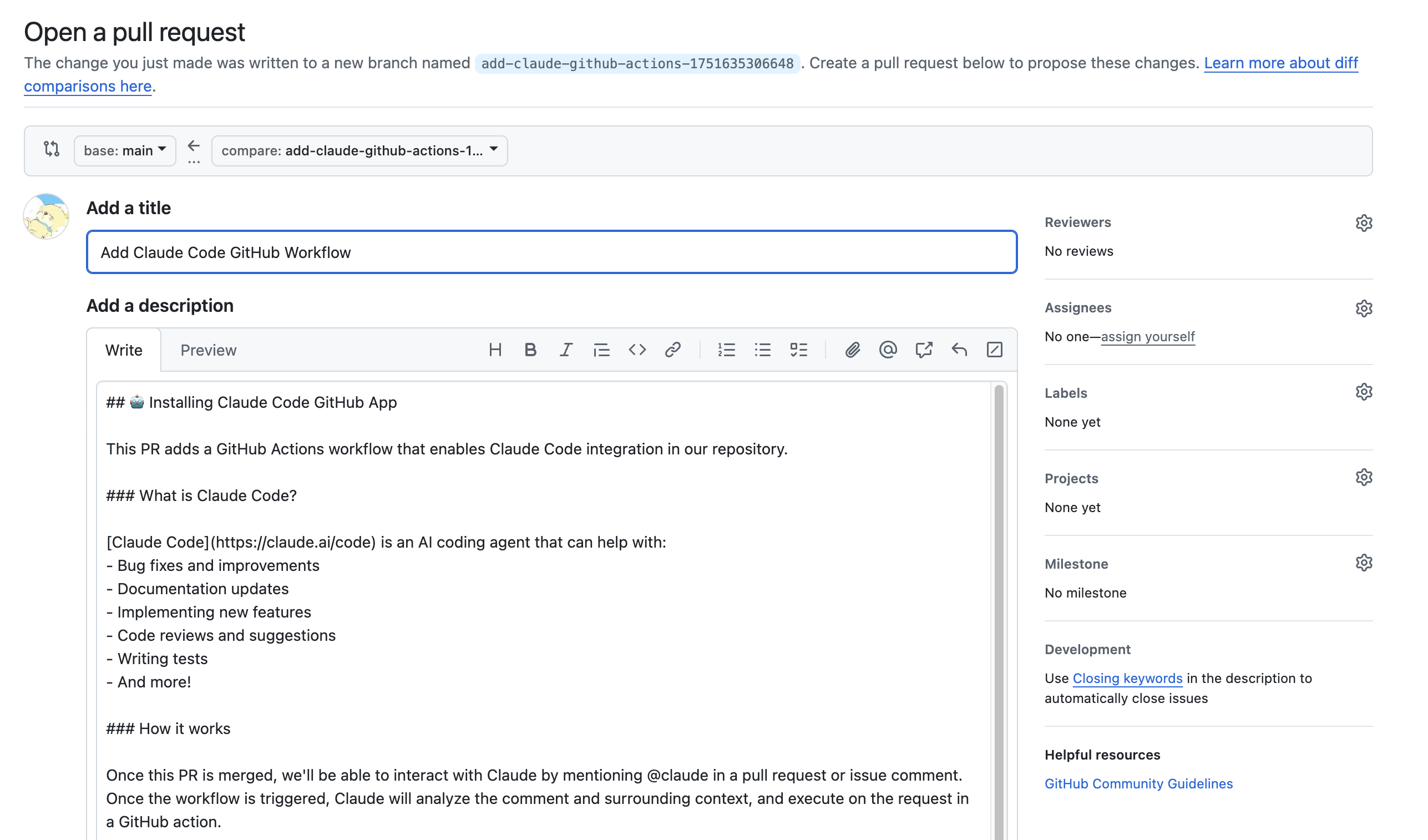Click the user avatar image
The height and width of the screenshot is (840, 1428).
[x=46, y=216]
